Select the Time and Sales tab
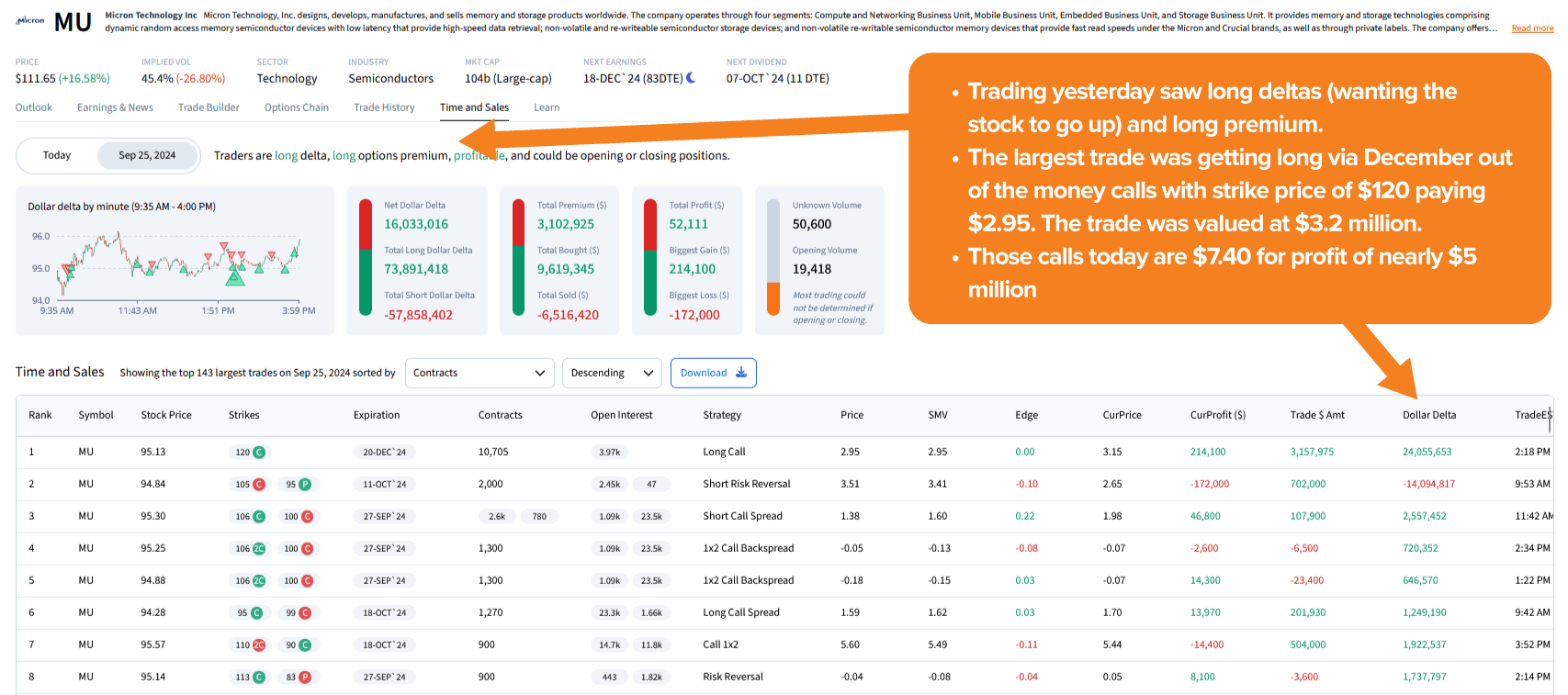The width and height of the screenshot is (1568, 695). point(474,107)
